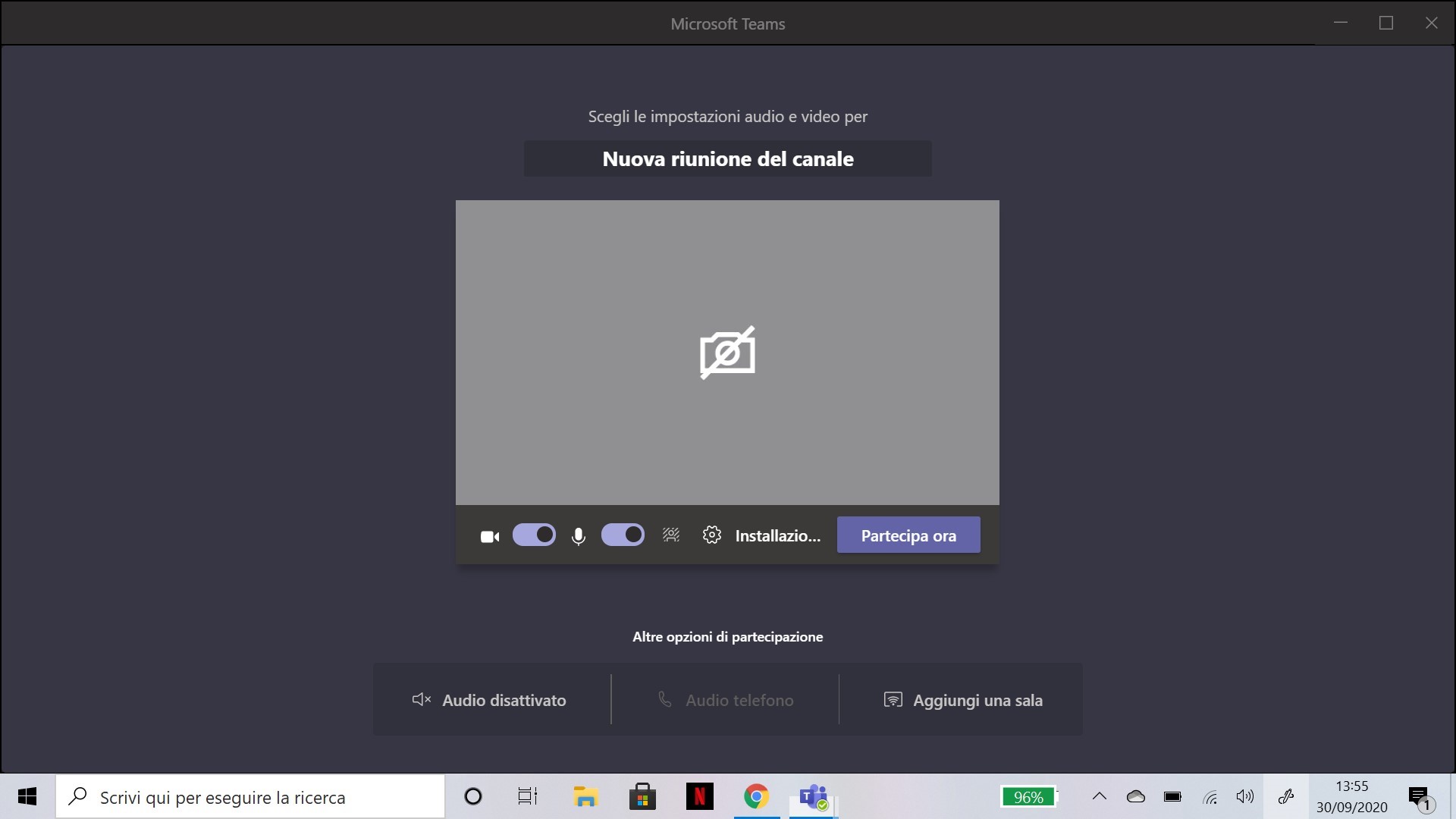Open clock and date 13:55
Image resolution: width=1456 pixels, height=819 pixels.
click(x=1352, y=796)
